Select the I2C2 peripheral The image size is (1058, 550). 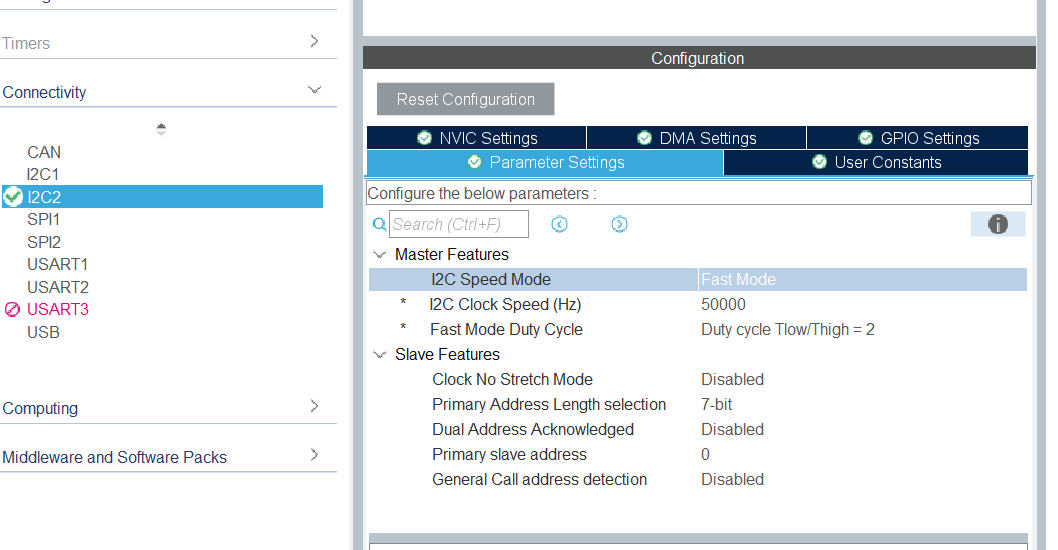click(162, 197)
